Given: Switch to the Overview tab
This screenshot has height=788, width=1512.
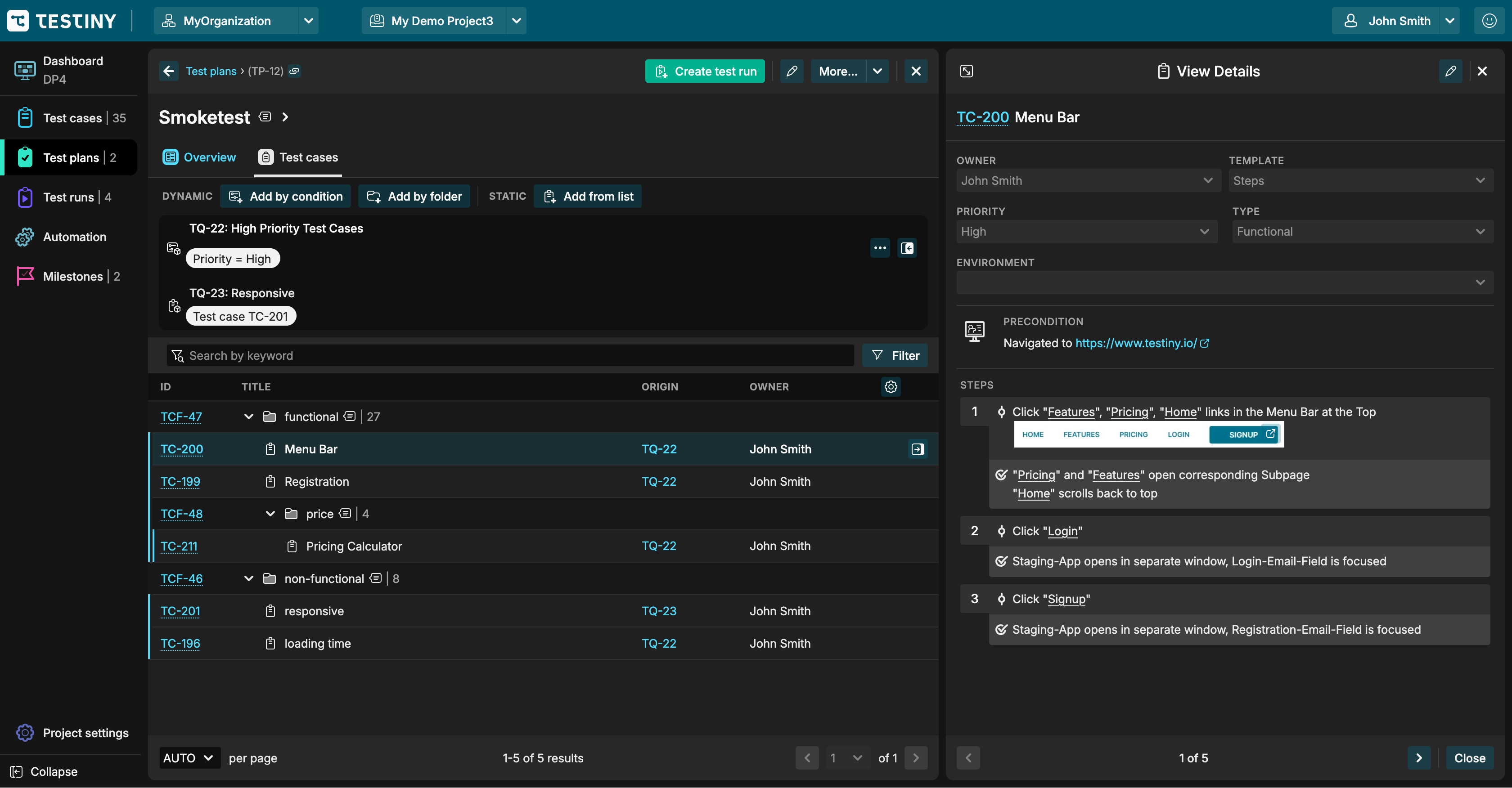Looking at the screenshot, I should (199, 157).
